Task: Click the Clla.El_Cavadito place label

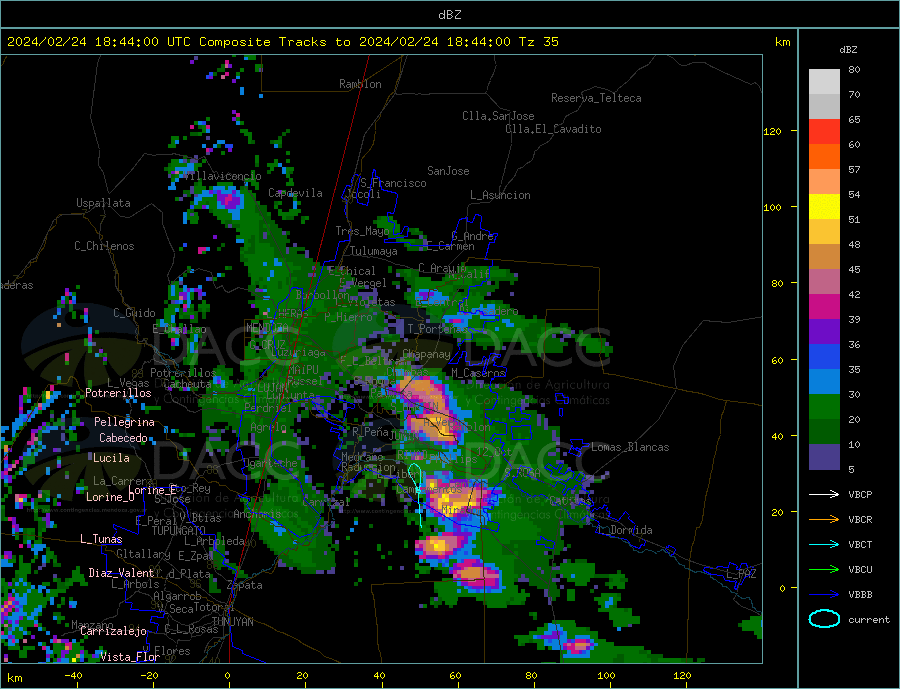Action: pyautogui.click(x=553, y=129)
